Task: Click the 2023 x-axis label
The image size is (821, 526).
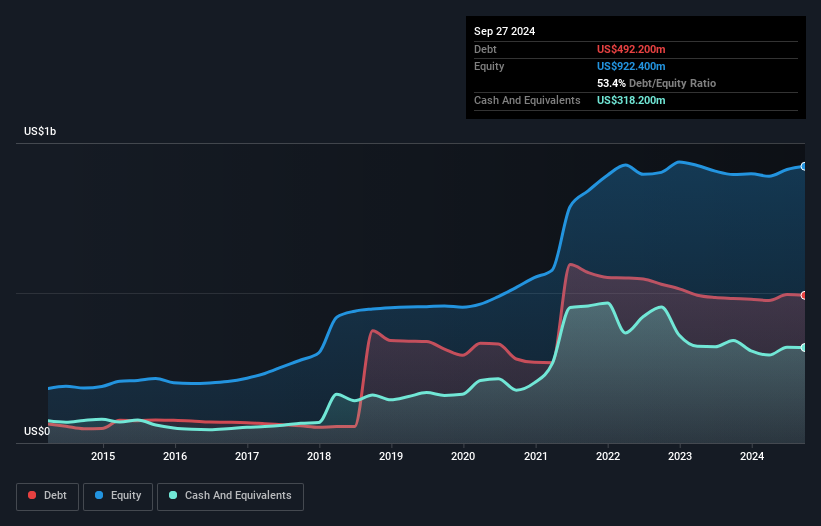Action: point(680,456)
